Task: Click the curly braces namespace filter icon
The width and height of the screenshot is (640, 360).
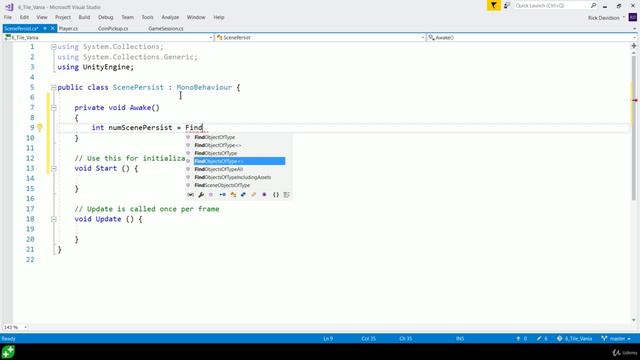Action: pyautogui.click(x=276, y=195)
